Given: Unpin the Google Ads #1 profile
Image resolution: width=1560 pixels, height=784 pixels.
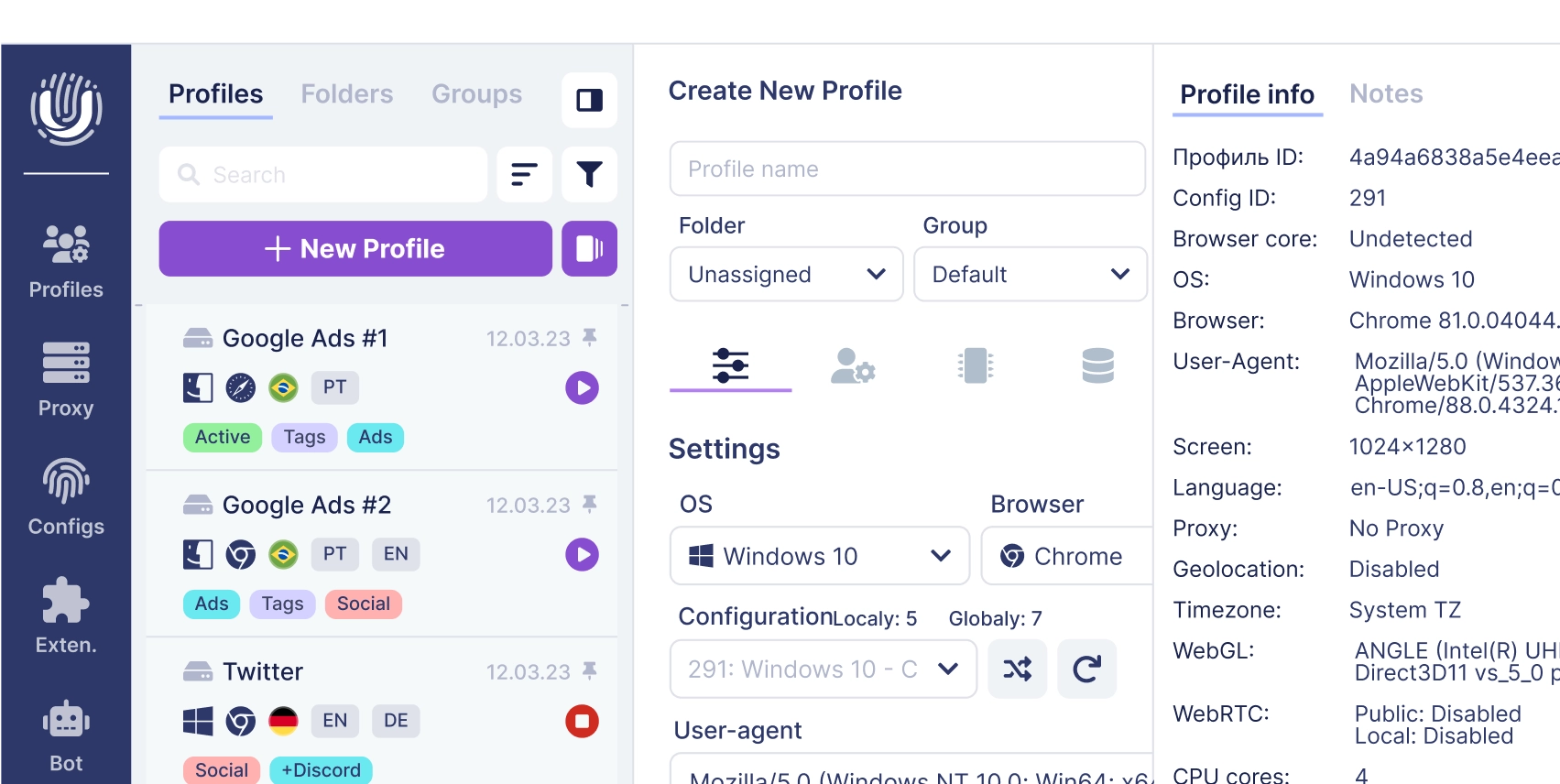Looking at the screenshot, I should [x=591, y=336].
